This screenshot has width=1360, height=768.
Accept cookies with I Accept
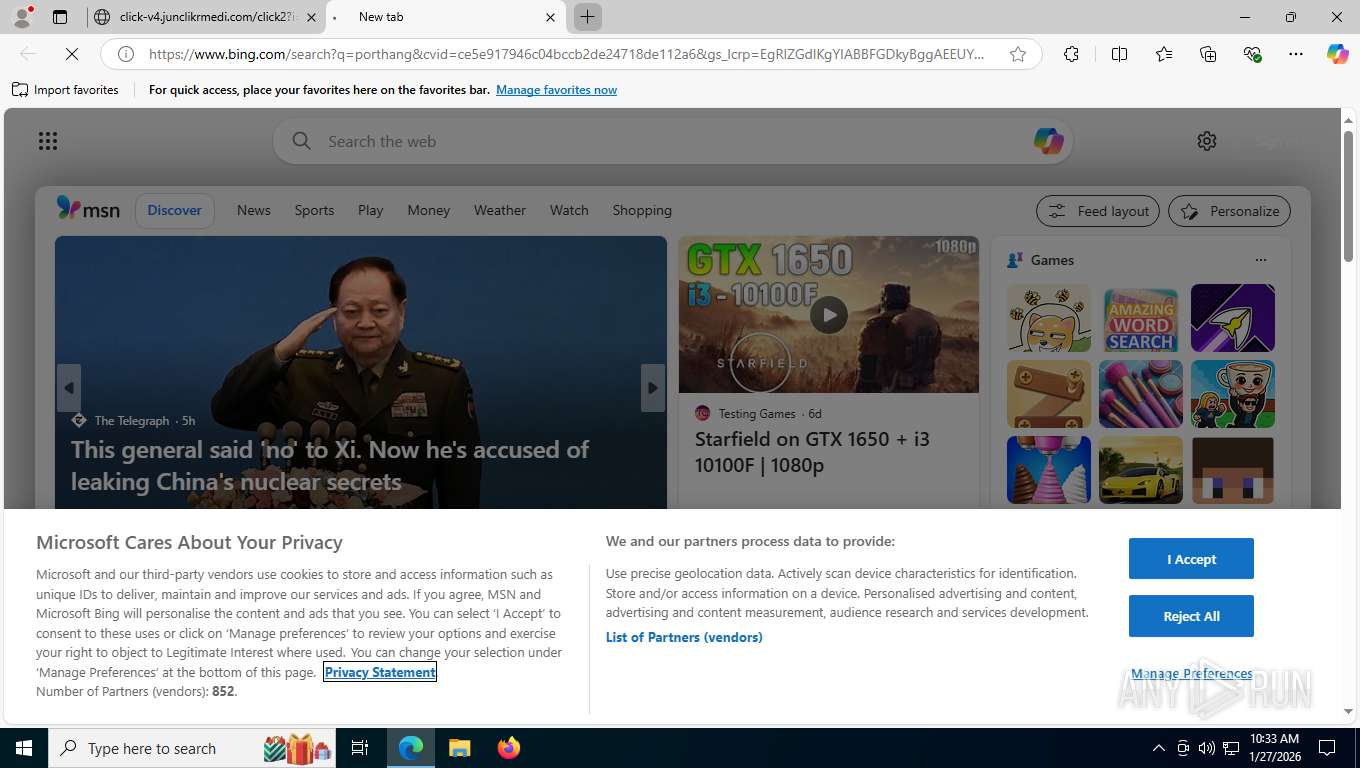click(x=1191, y=559)
